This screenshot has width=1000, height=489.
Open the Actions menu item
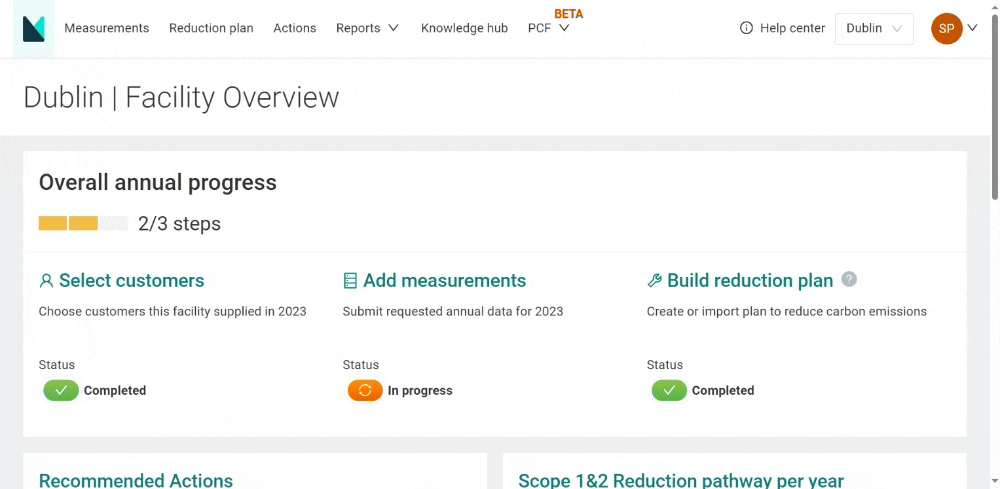click(295, 28)
